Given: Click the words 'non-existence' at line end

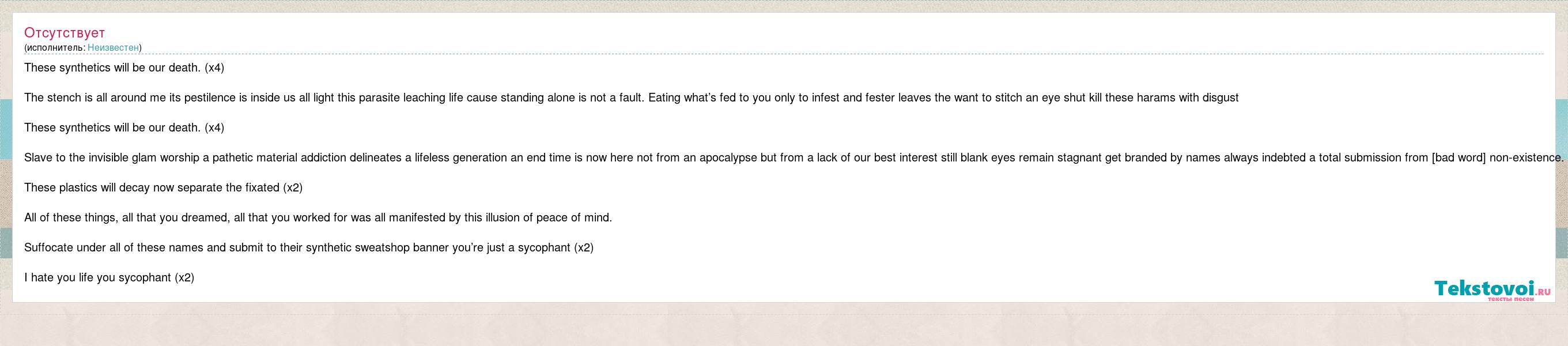Looking at the screenshot, I should 1527,158.
